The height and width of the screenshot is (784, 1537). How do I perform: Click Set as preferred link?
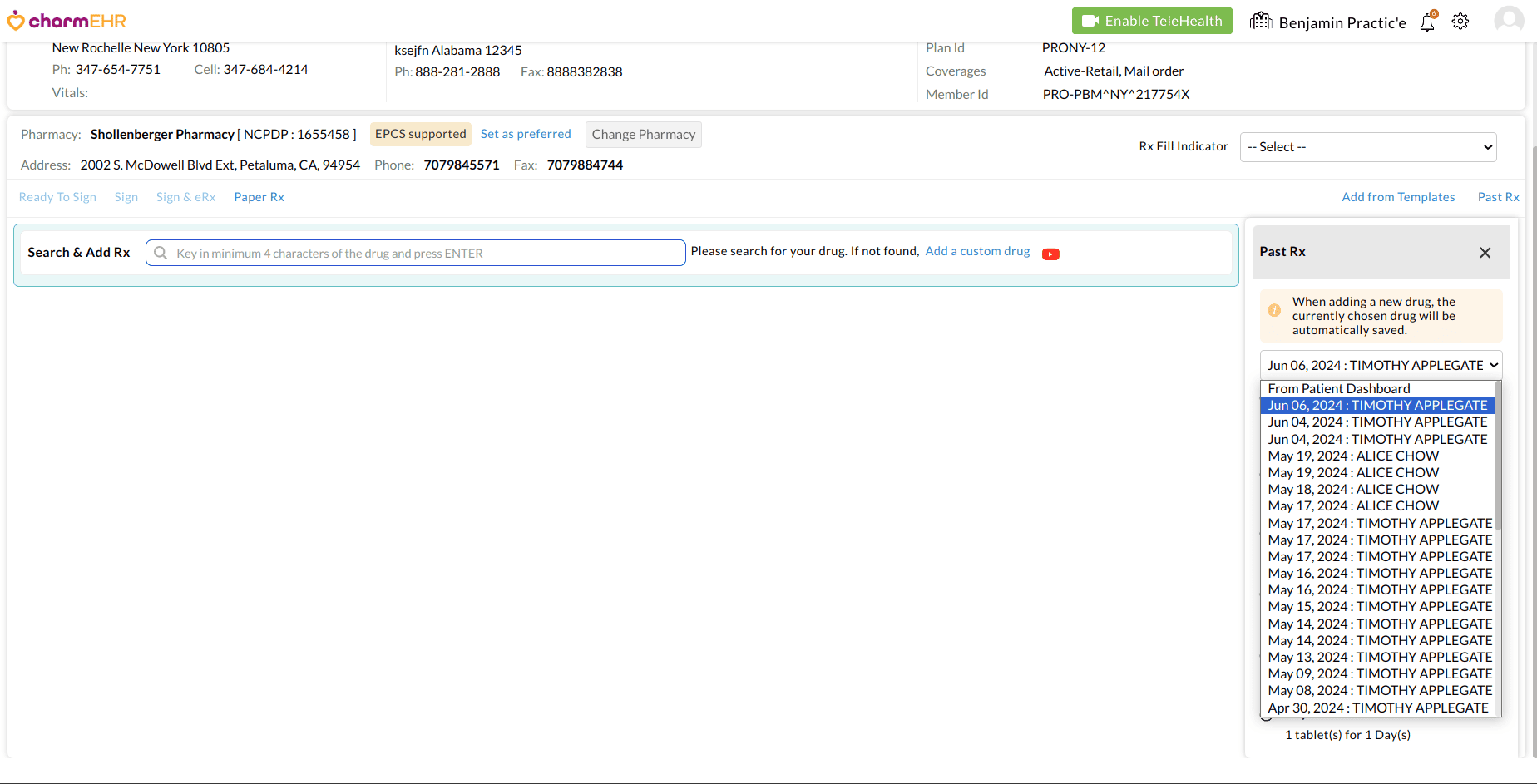[526, 134]
